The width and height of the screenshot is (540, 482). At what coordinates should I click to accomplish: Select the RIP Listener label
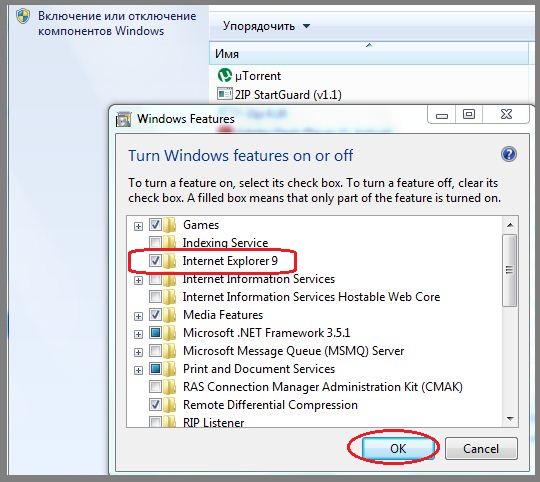coord(214,422)
